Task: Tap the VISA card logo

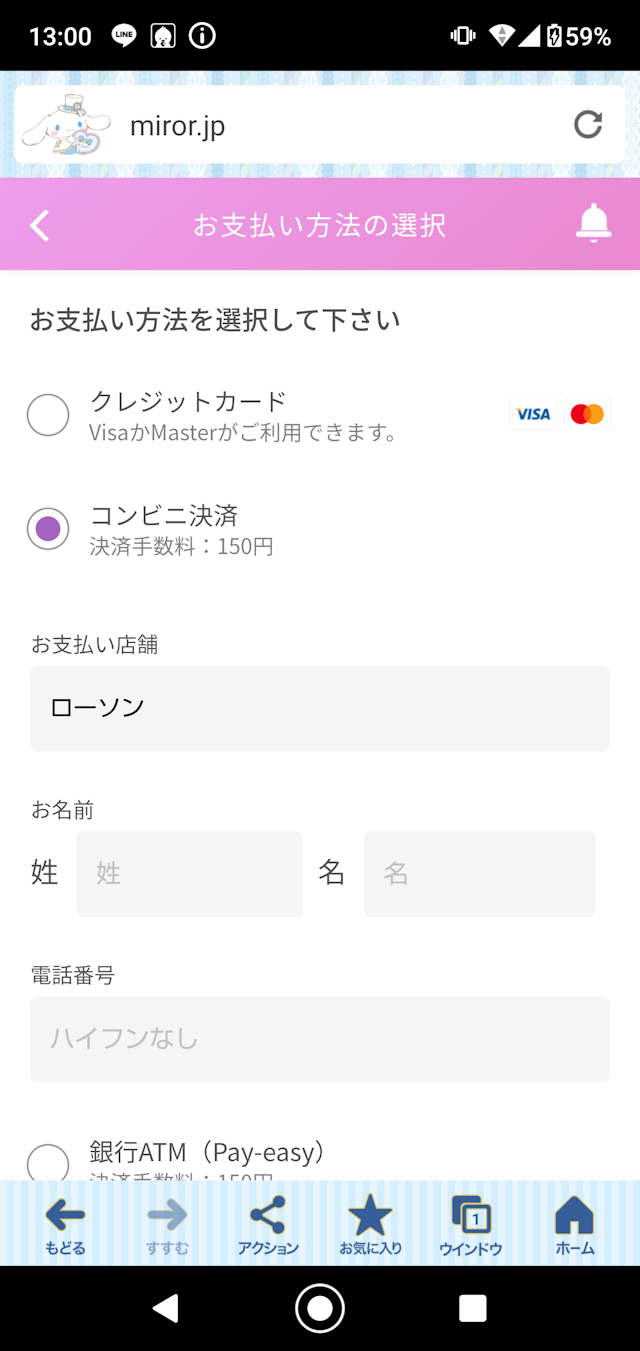Action: tap(533, 414)
